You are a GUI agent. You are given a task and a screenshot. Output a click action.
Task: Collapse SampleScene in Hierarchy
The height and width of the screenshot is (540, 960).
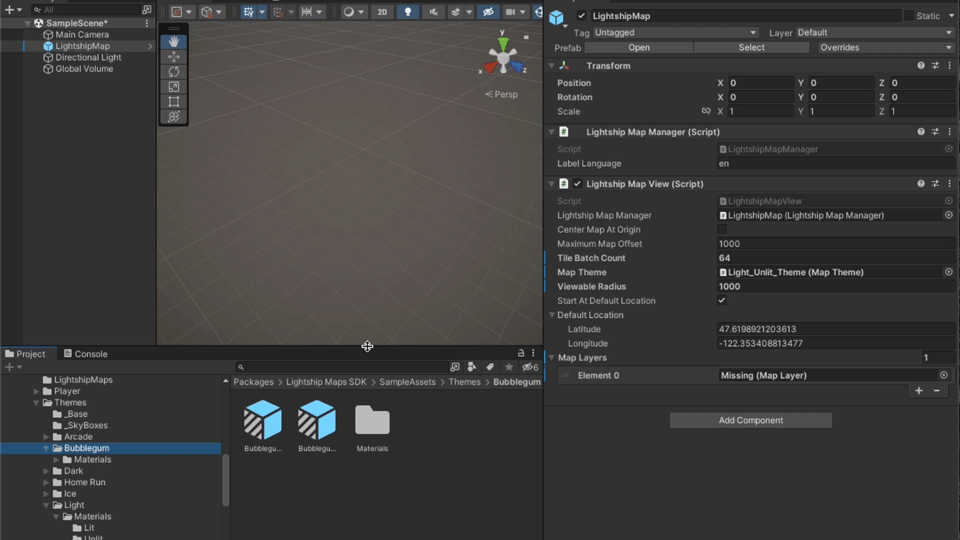(27, 23)
